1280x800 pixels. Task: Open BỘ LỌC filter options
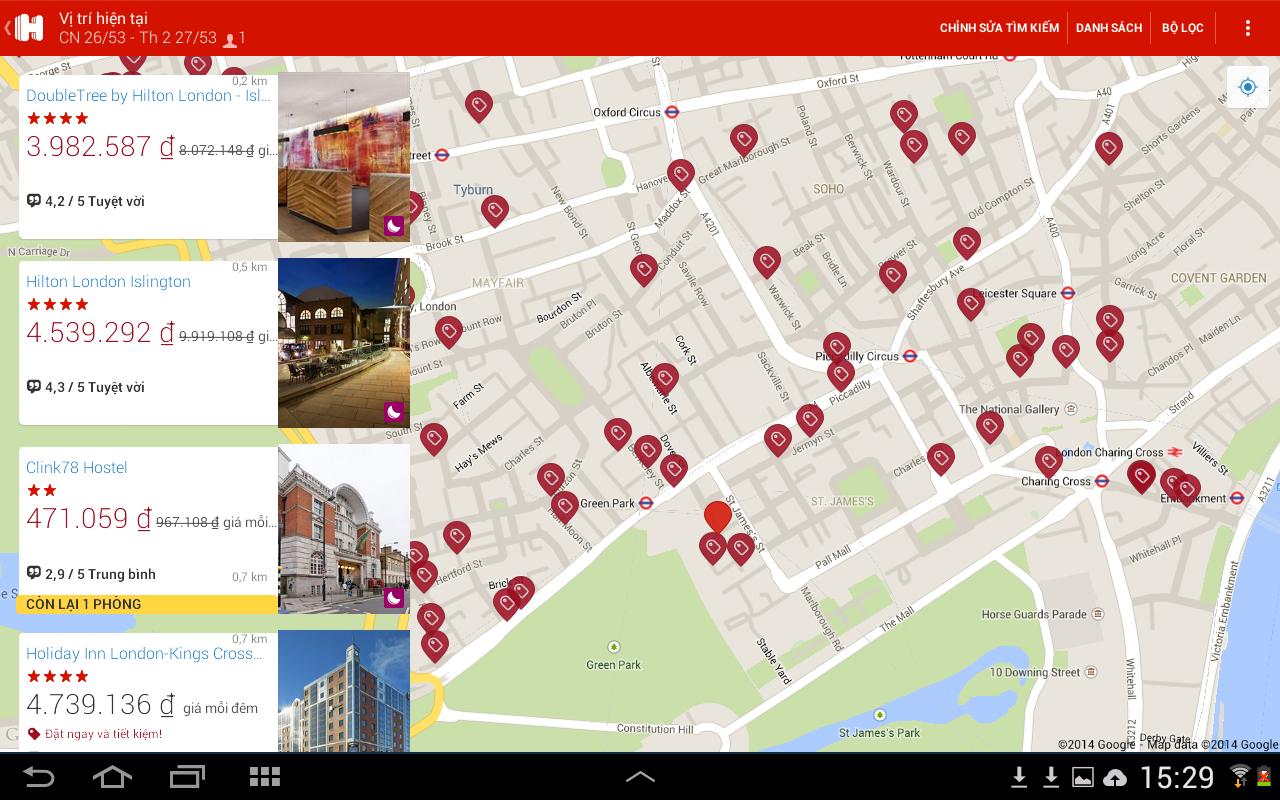1183,28
